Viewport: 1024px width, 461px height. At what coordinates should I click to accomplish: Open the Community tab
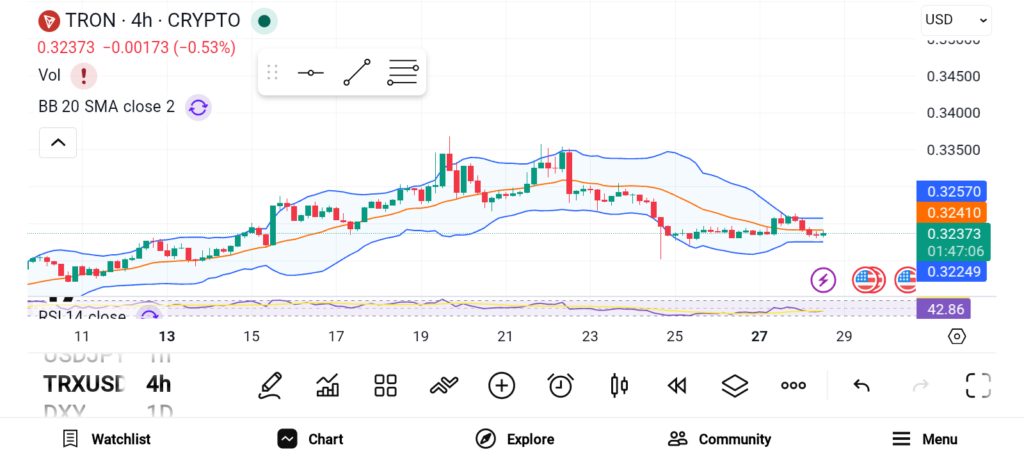[719, 439]
